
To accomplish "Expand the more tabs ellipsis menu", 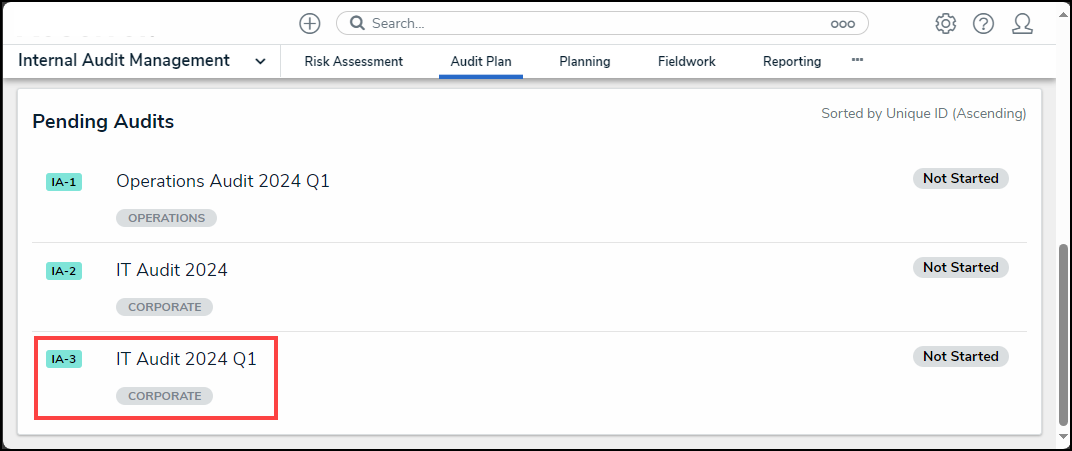I will (857, 60).
